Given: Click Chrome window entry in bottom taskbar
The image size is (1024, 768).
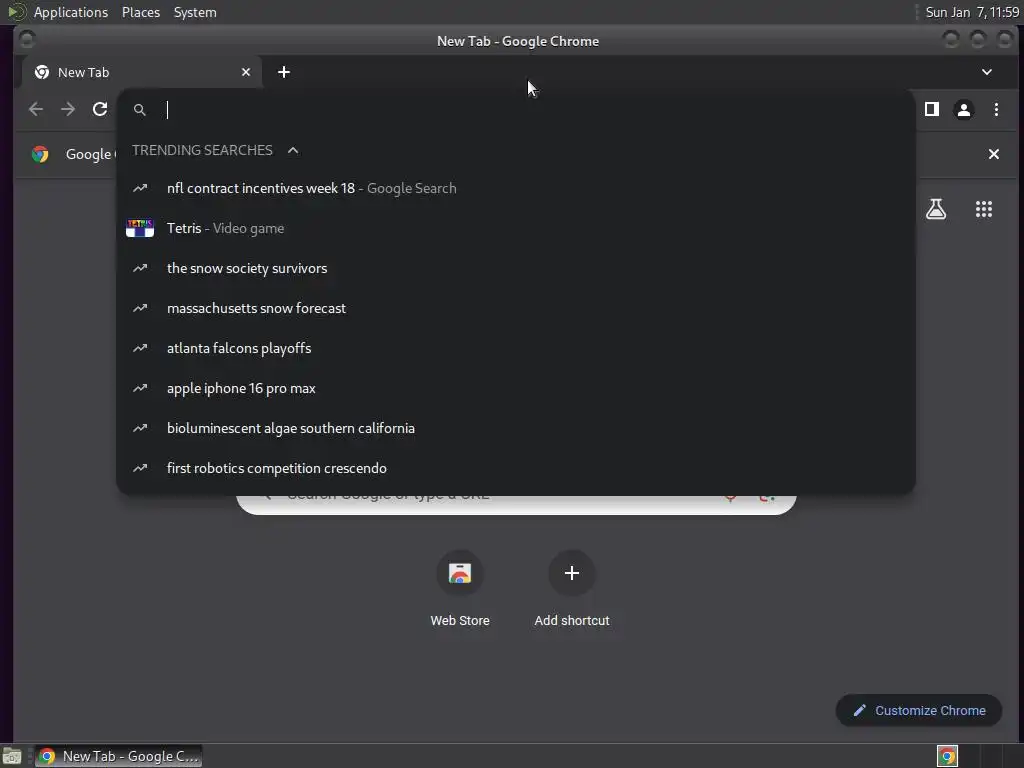Looking at the screenshot, I should click(x=119, y=756).
